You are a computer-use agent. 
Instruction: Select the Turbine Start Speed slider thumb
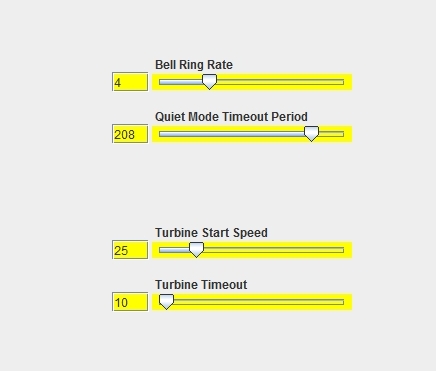click(x=196, y=250)
